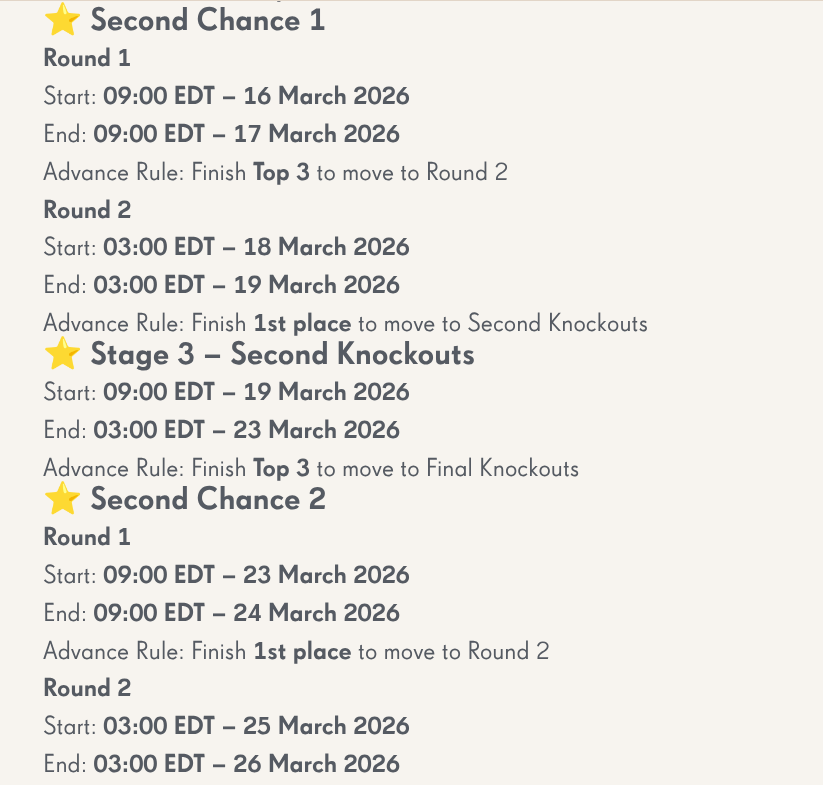Screen dimensions: 823x785
Task: Click the star icon beside Second Chance 2
Action: [62, 499]
